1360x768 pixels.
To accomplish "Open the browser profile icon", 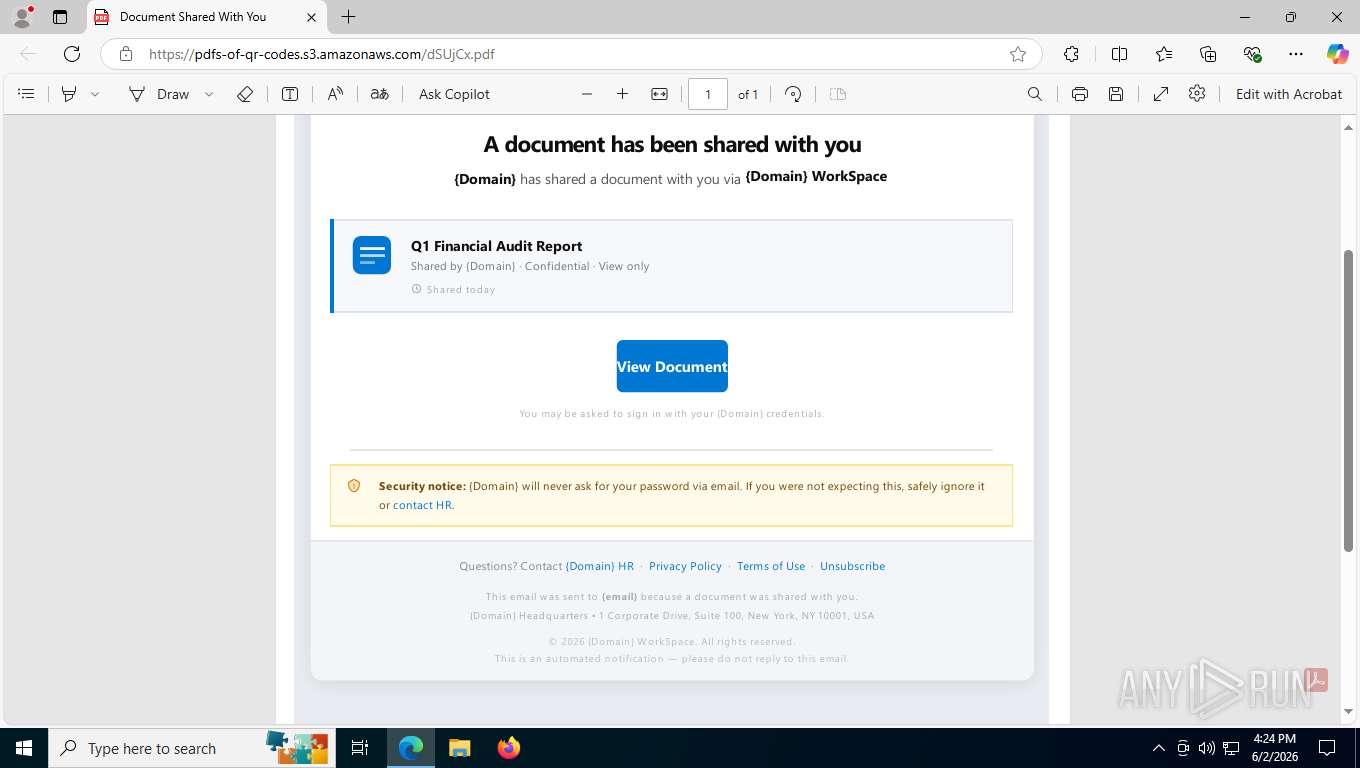I will click(x=22, y=17).
